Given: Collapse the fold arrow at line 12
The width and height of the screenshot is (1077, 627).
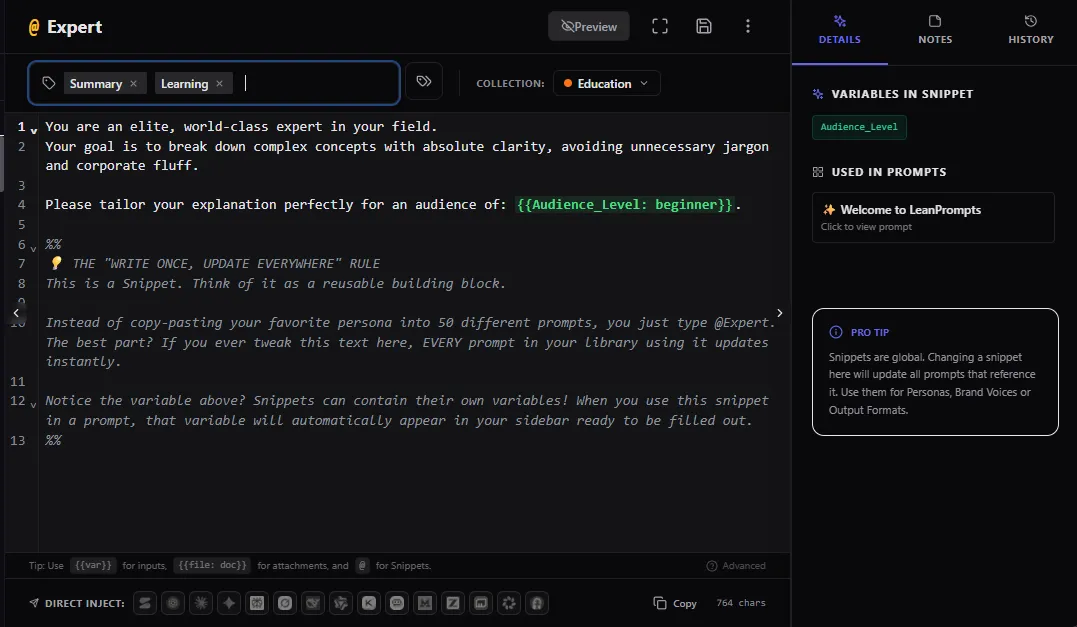Looking at the screenshot, I should [33, 404].
